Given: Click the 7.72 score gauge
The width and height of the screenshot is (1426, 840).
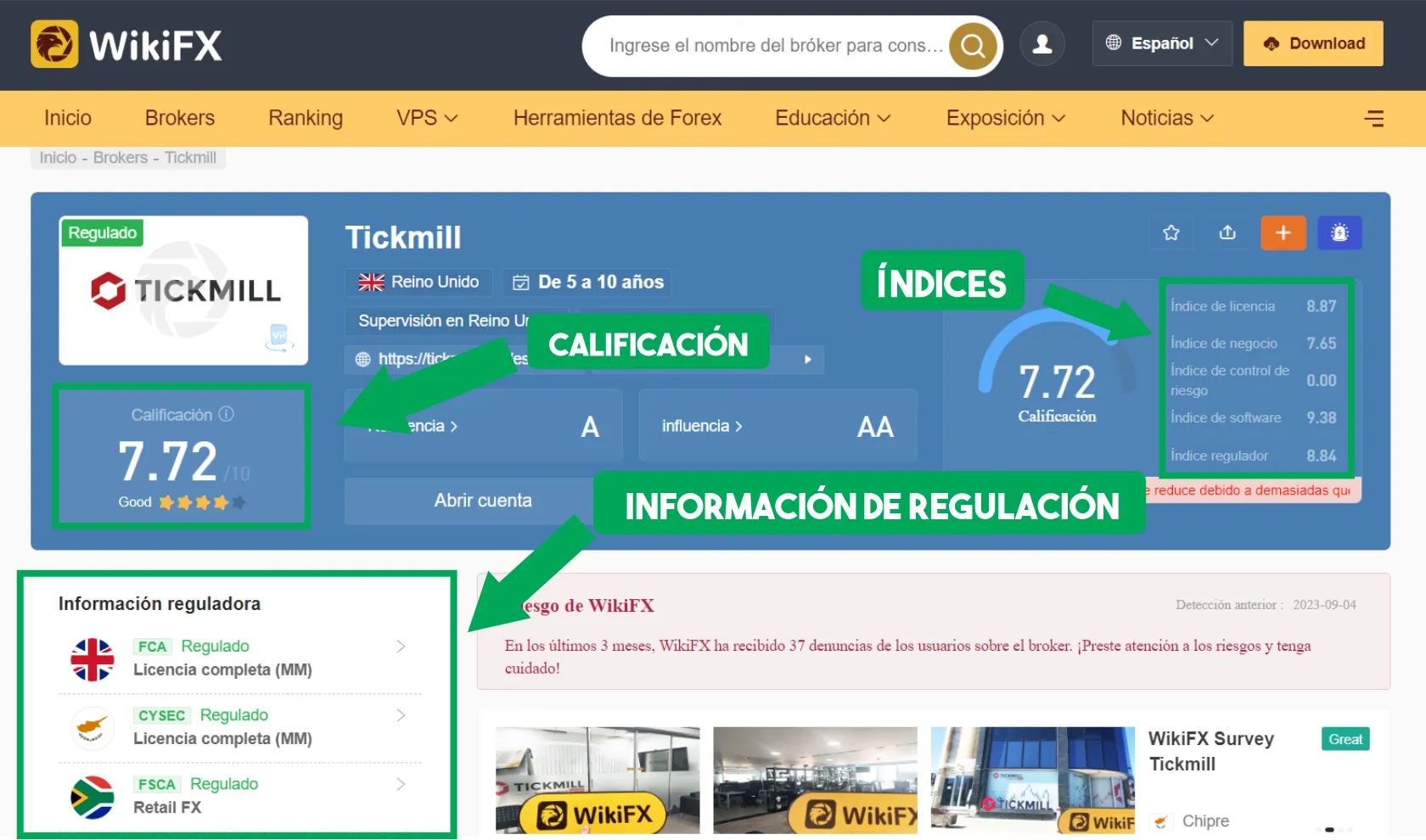Looking at the screenshot, I should tap(1057, 367).
